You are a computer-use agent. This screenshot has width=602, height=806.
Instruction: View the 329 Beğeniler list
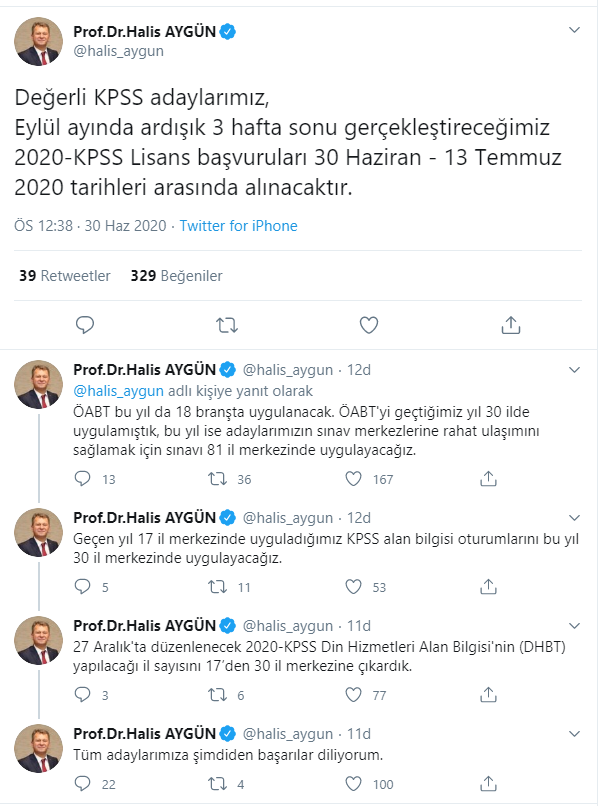(x=176, y=276)
